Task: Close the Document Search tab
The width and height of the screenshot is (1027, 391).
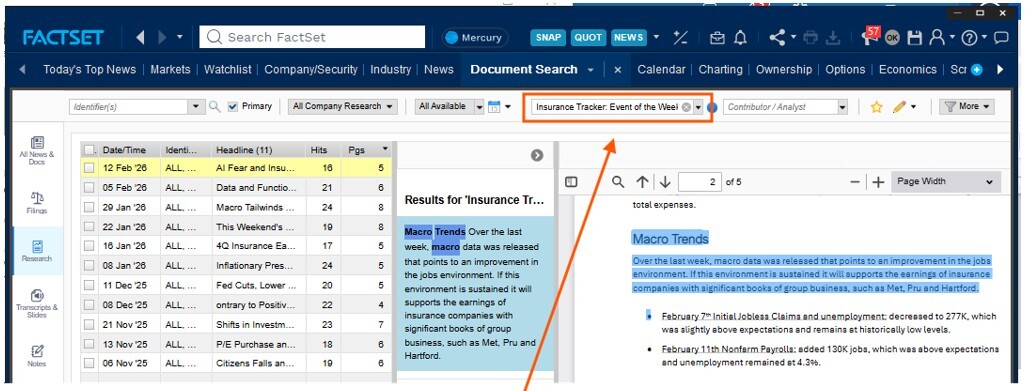Action: [617, 69]
